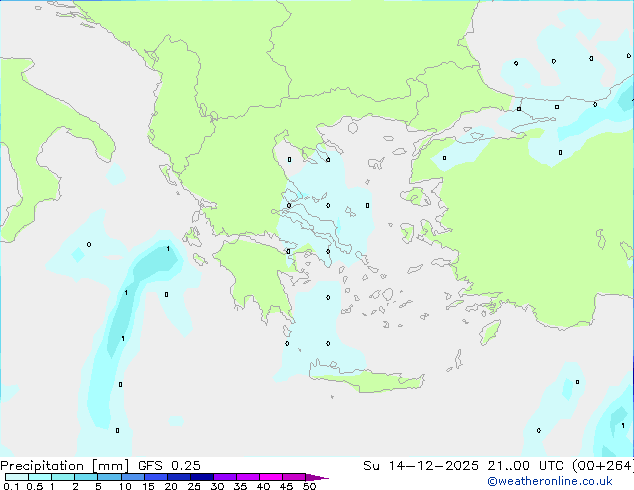Click the 0.1 to 0.5 mm legend swatch
The height and width of the screenshot is (490, 634).
click(x=17, y=477)
